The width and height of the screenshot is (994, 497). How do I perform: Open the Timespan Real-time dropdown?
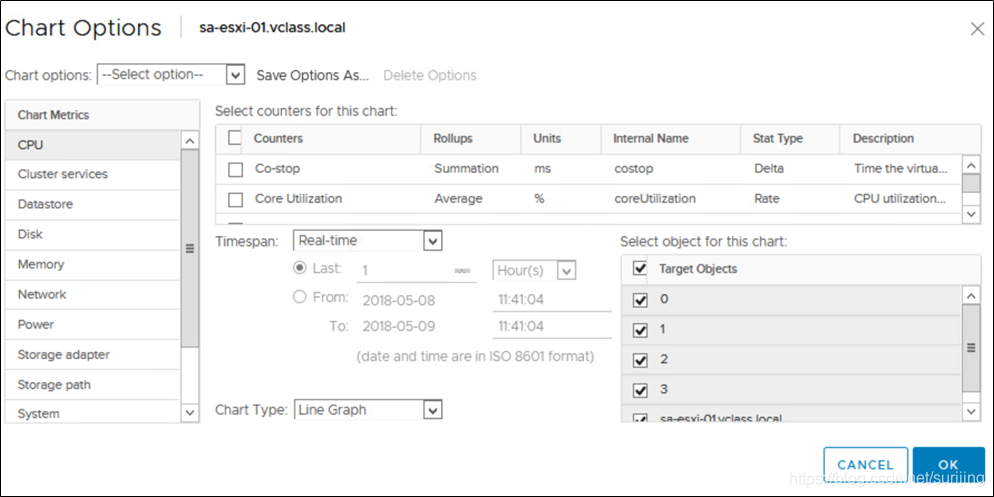coord(368,240)
